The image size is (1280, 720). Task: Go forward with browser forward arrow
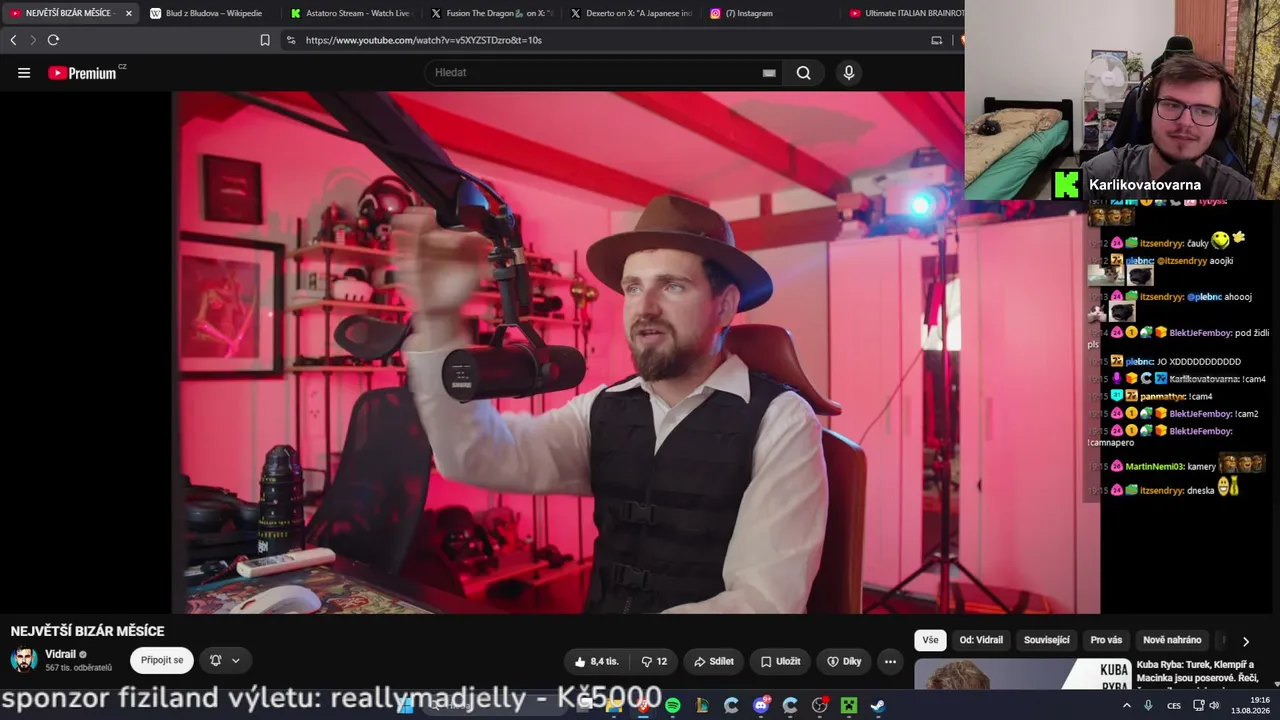33,40
